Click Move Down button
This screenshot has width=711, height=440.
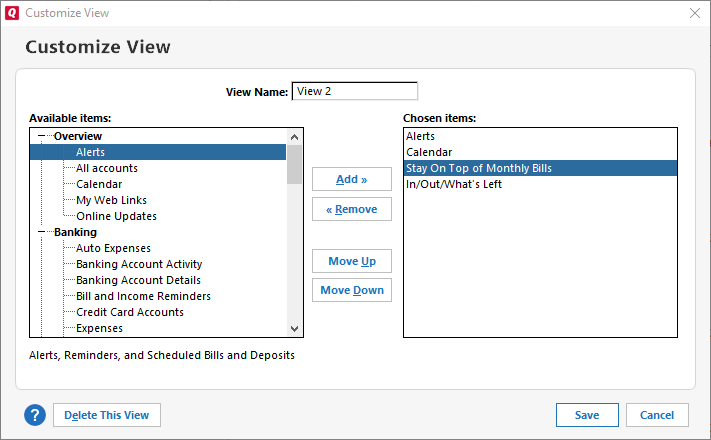tap(351, 290)
